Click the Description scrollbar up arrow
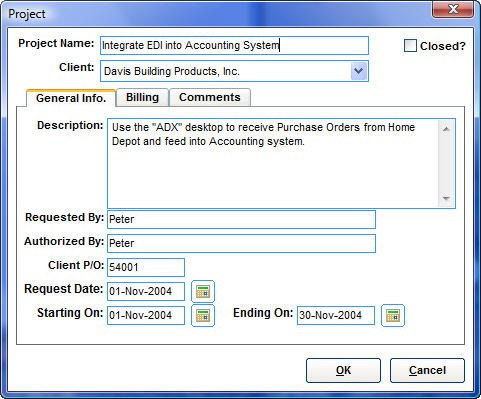This screenshot has height=399, width=481. pos(446,129)
